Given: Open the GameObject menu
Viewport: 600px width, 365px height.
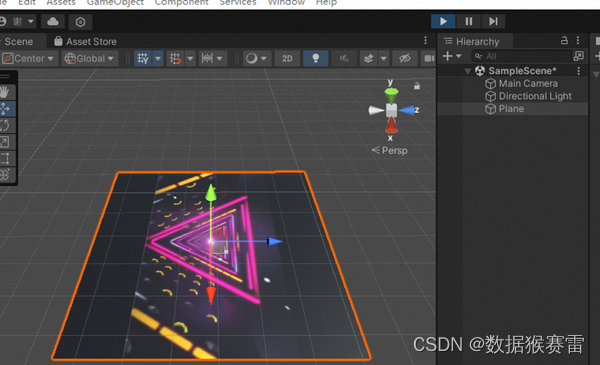Looking at the screenshot, I should click(x=115, y=3).
